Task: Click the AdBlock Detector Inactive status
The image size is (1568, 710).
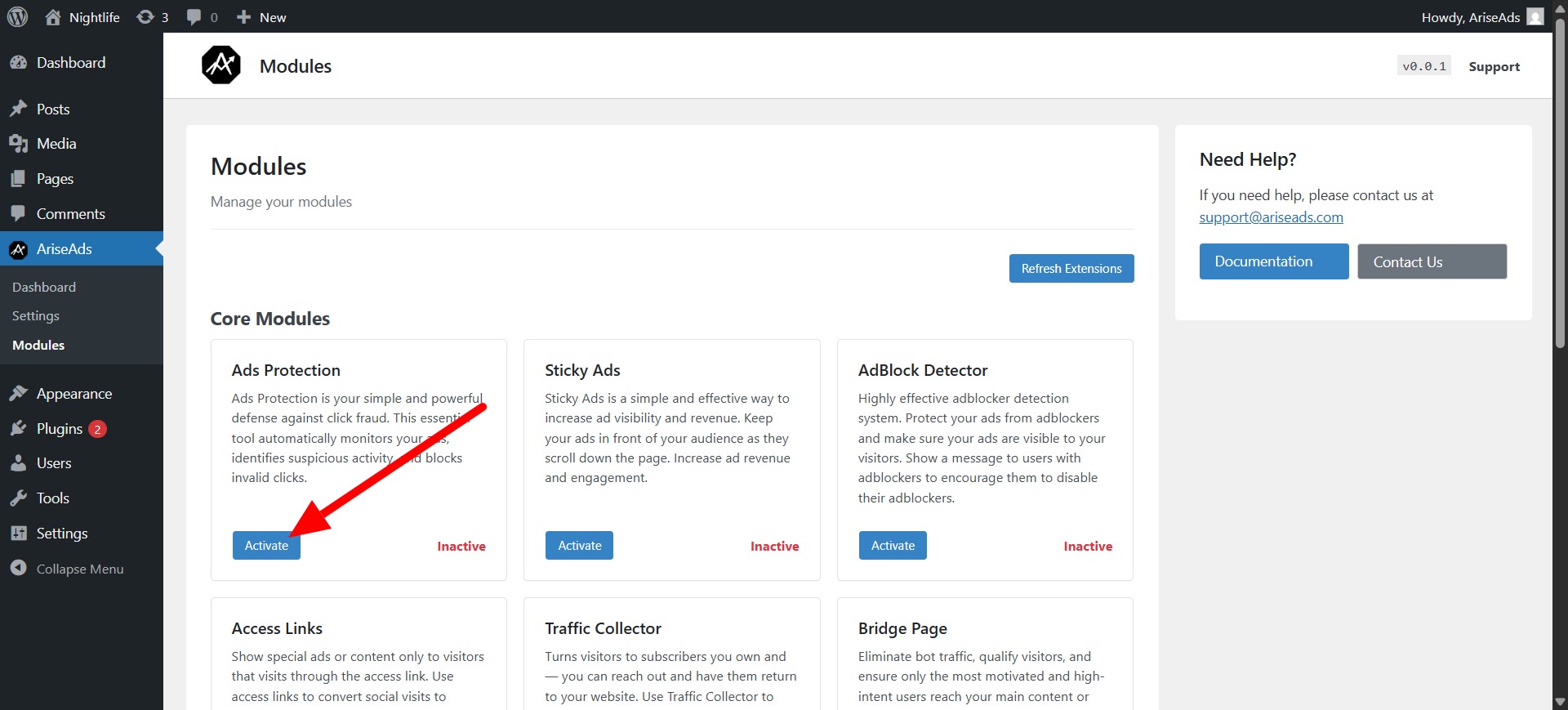Action: 1088,547
